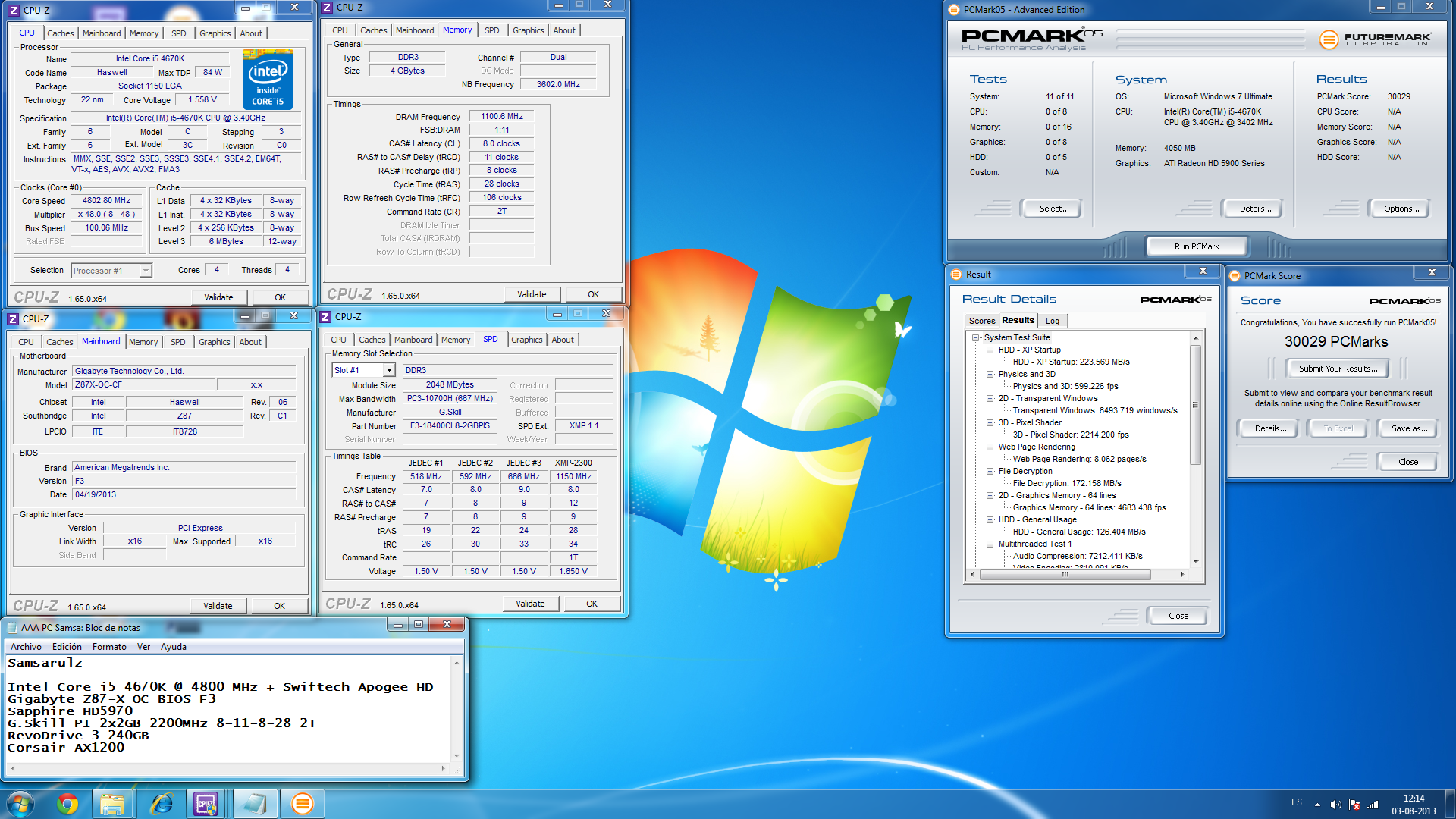This screenshot has width=1456, height=819.
Task: Open About tab in CPU-Z Mainboard window
Action: [250, 342]
